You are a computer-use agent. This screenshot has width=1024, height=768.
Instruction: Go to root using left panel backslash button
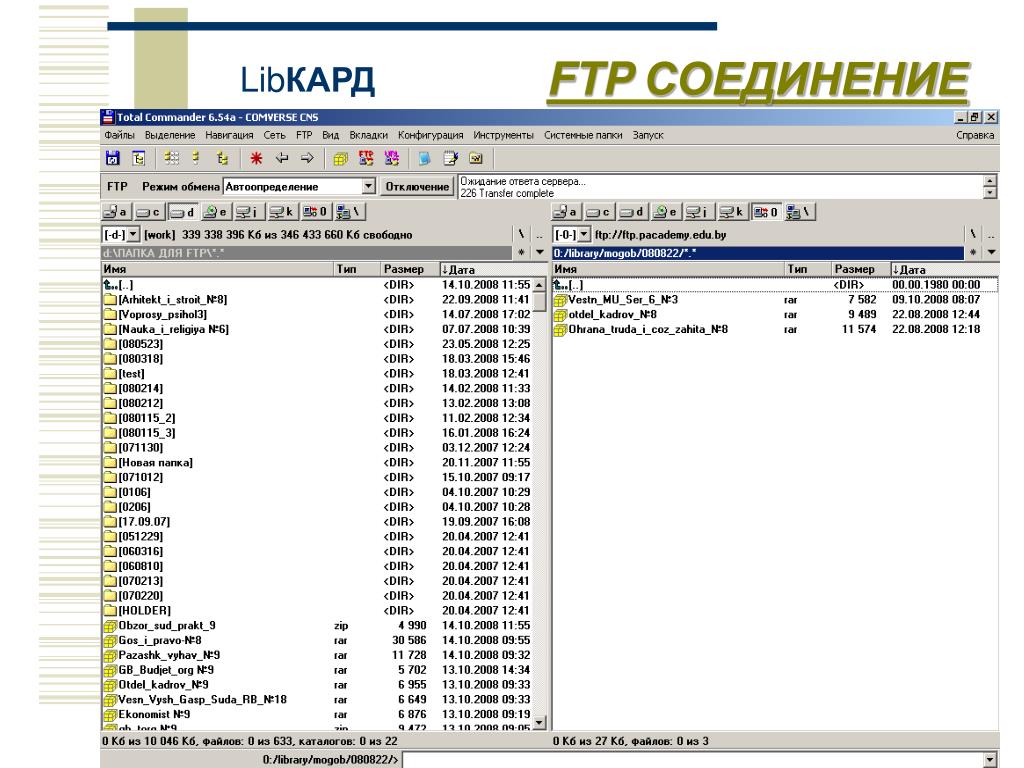tap(521, 234)
